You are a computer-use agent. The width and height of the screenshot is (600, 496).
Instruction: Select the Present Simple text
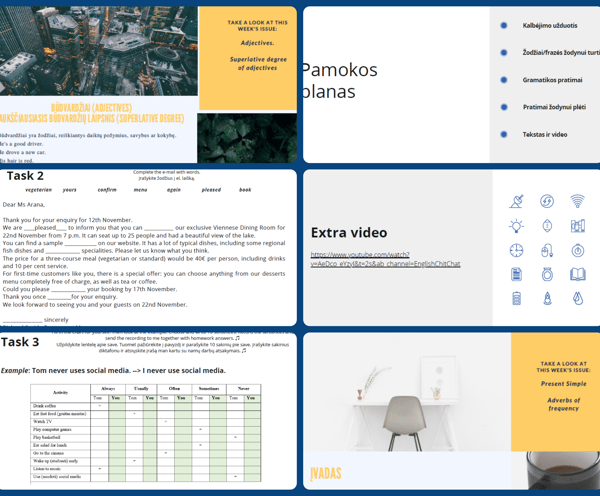tap(563, 383)
